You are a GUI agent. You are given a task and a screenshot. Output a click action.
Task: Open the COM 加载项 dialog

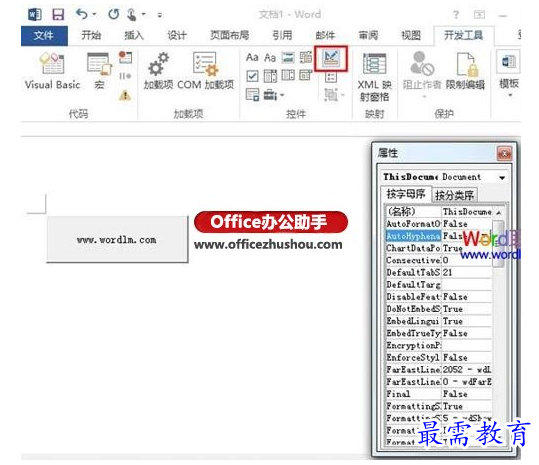[x=206, y=70]
